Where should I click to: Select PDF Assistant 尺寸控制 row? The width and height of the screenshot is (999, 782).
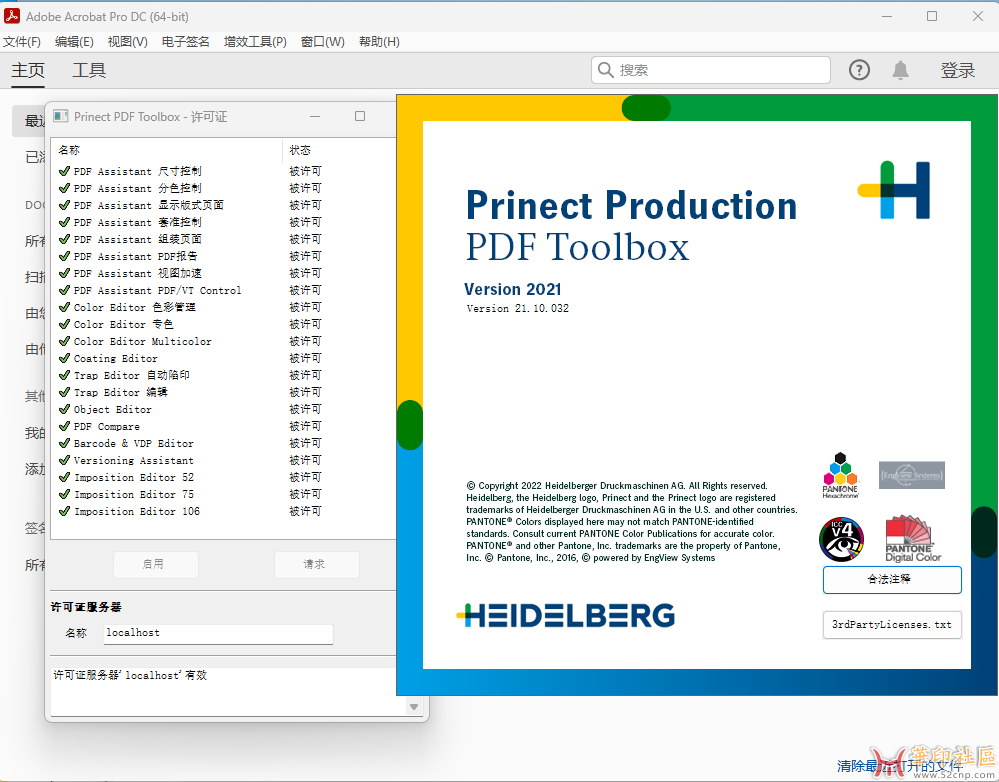[224, 171]
